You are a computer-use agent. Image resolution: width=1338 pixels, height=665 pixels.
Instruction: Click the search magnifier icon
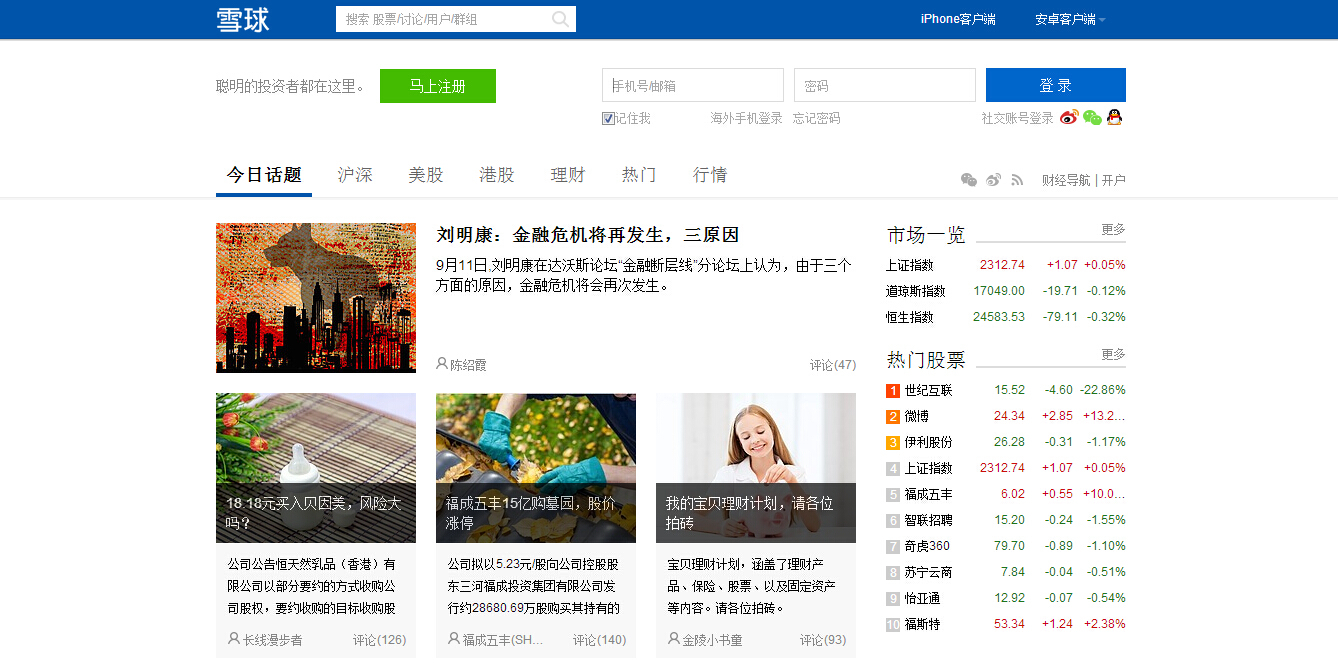560,19
